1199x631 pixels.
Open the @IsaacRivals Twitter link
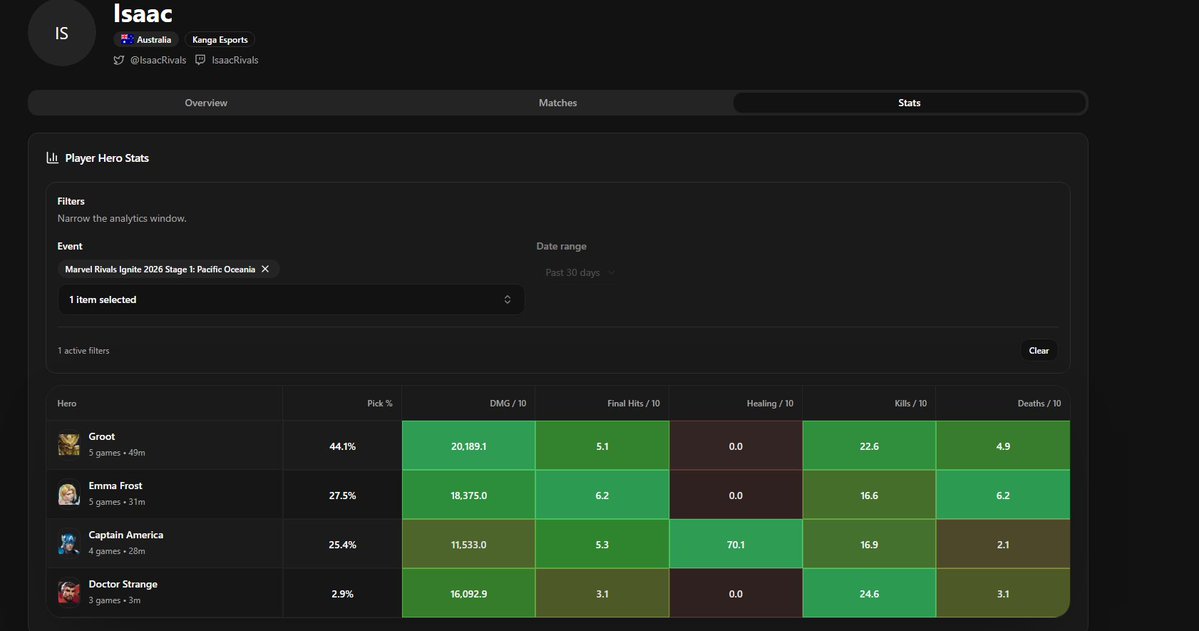coord(158,60)
